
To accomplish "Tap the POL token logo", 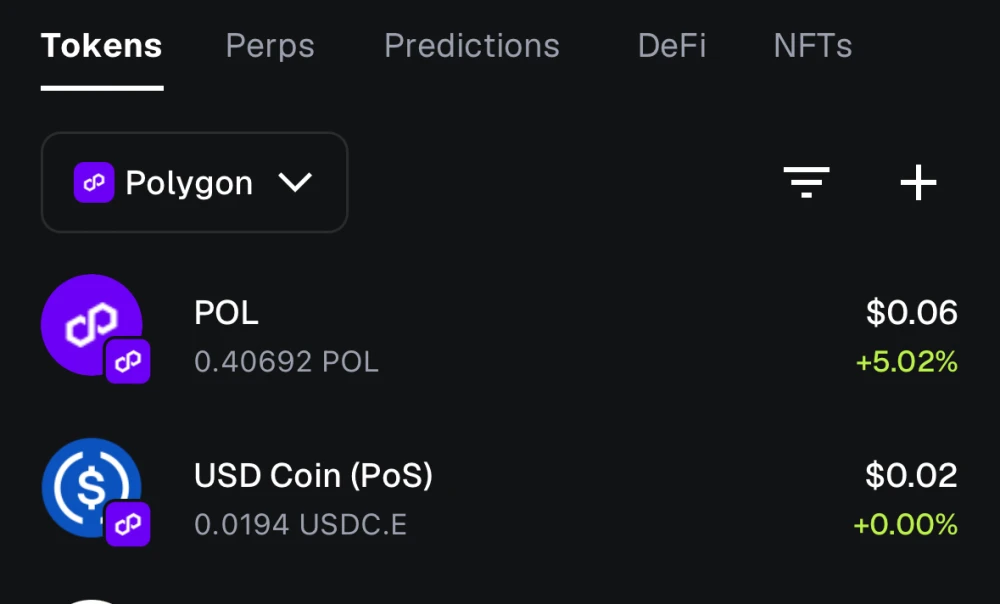I will [90, 324].
